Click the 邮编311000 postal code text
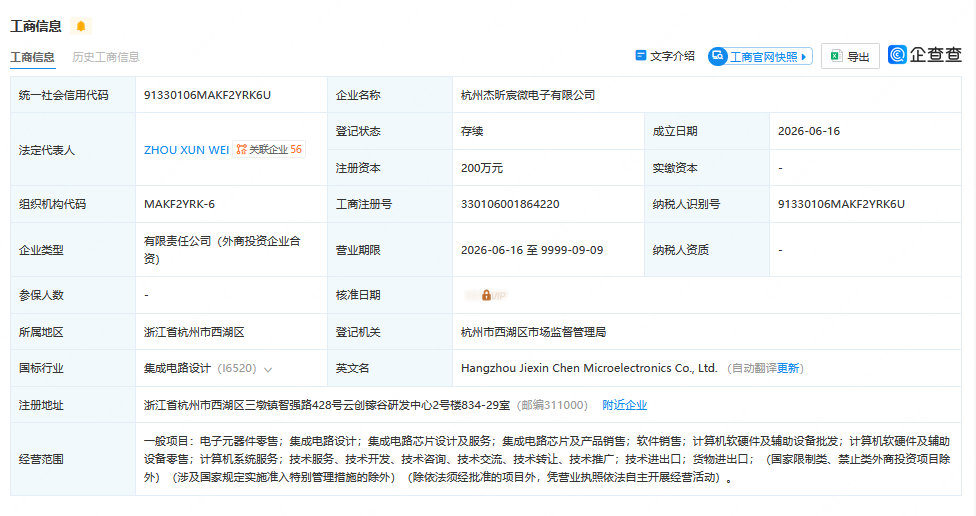The height and width of the screenshot is (516, 976). [x=553, y=405]
